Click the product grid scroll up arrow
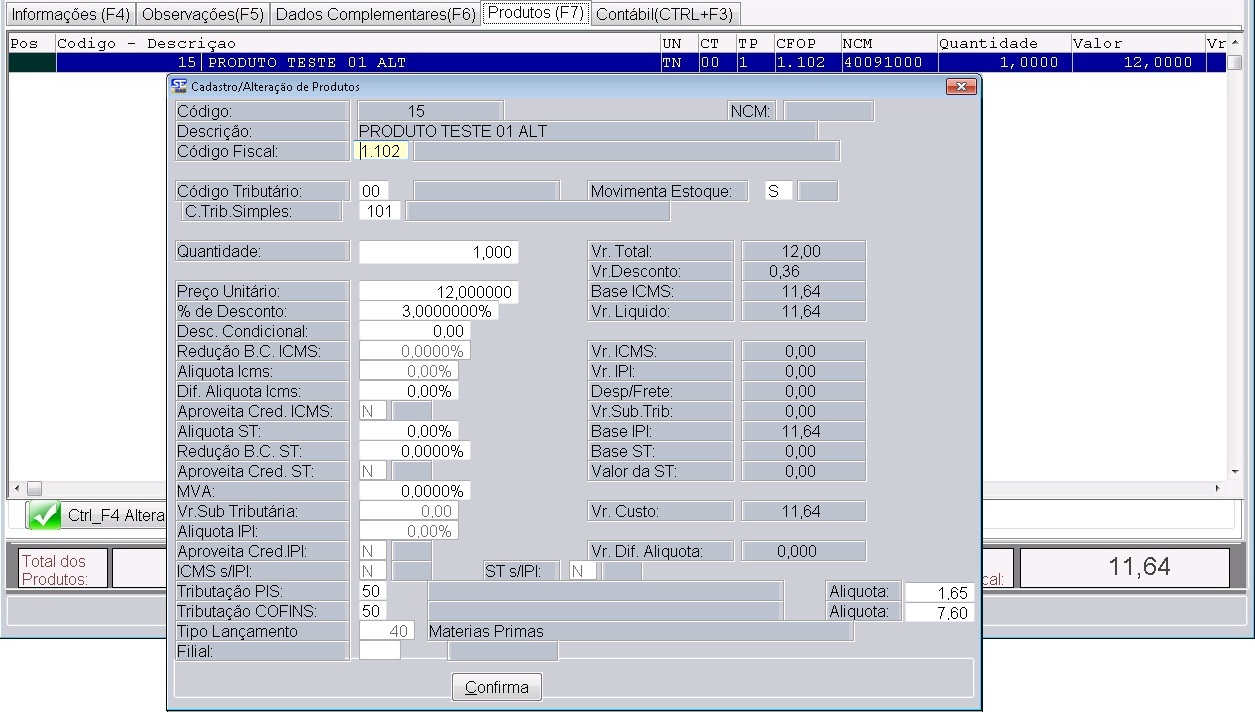Screen dimensions: 1255x712 1235,44
